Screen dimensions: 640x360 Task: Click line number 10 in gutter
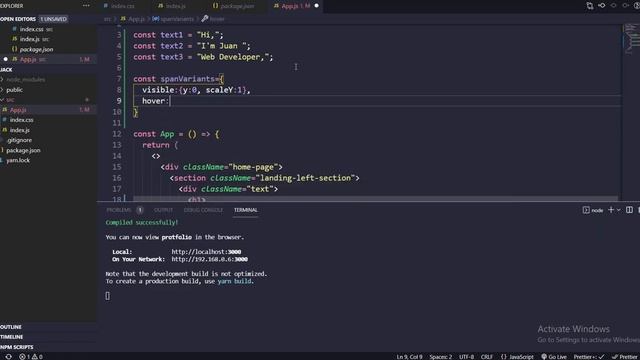[x=117, y=112]
